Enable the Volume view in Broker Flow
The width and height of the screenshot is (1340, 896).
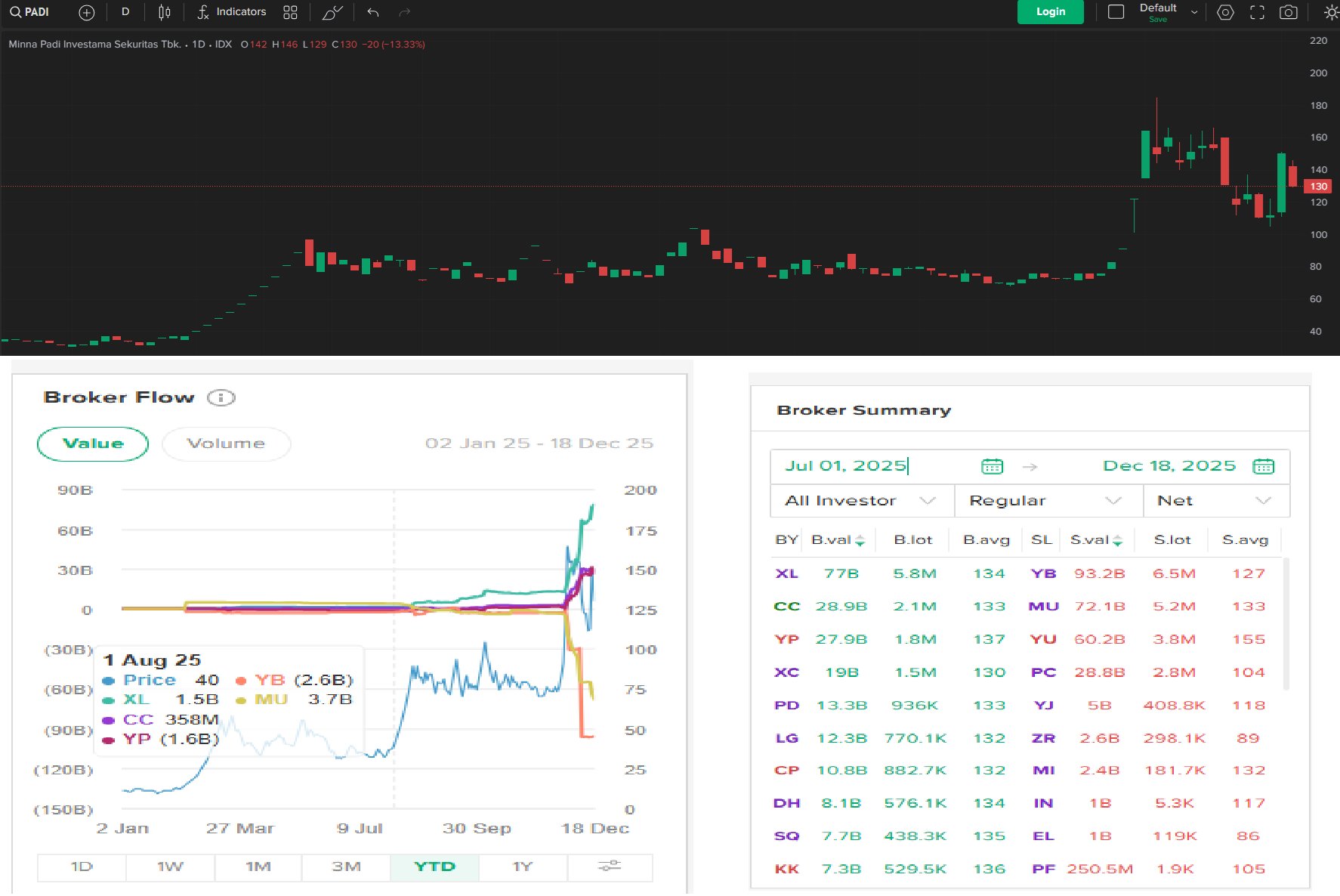(x=226, y=443)
